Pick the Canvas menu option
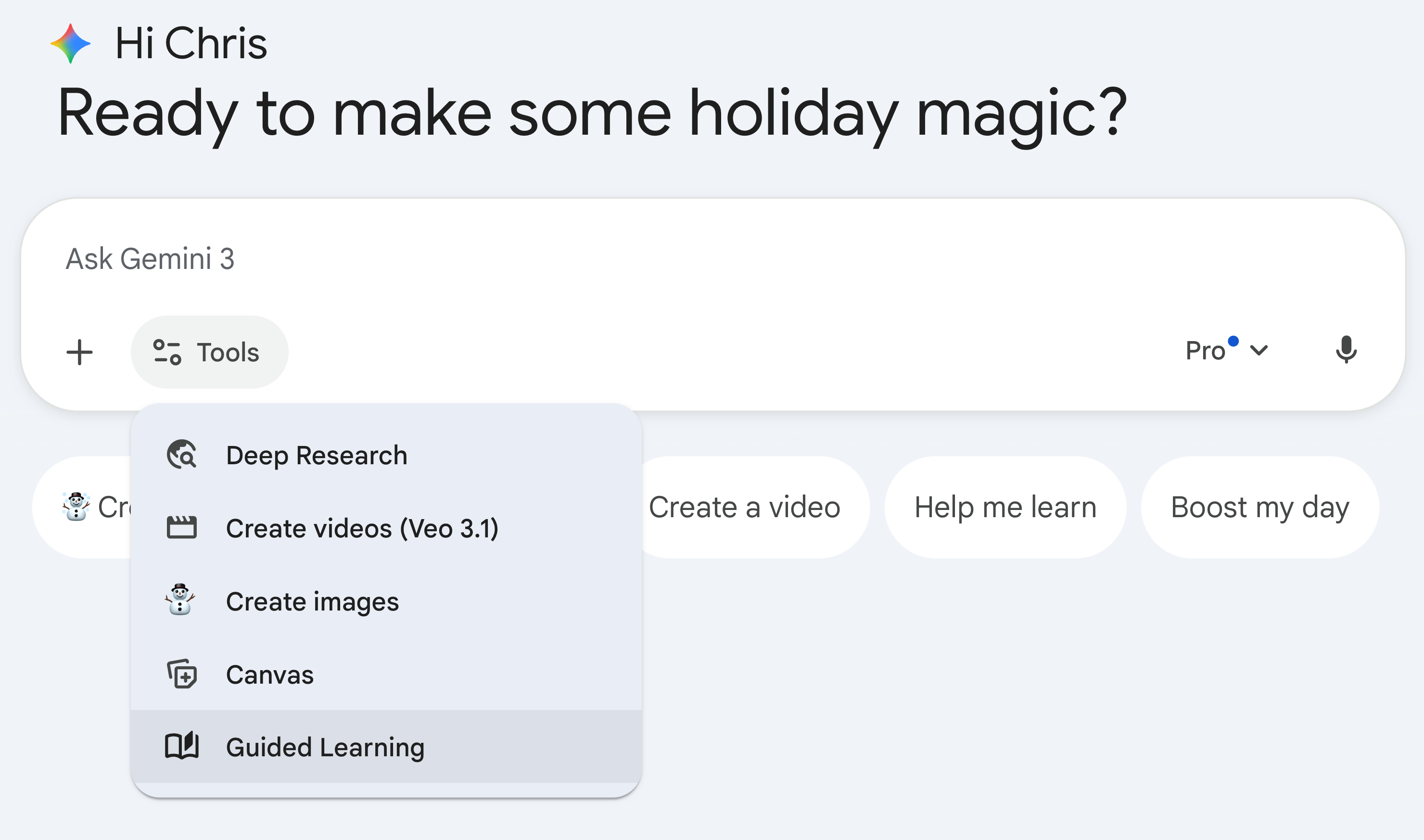 pyautogui.click(x=386, y=674)
